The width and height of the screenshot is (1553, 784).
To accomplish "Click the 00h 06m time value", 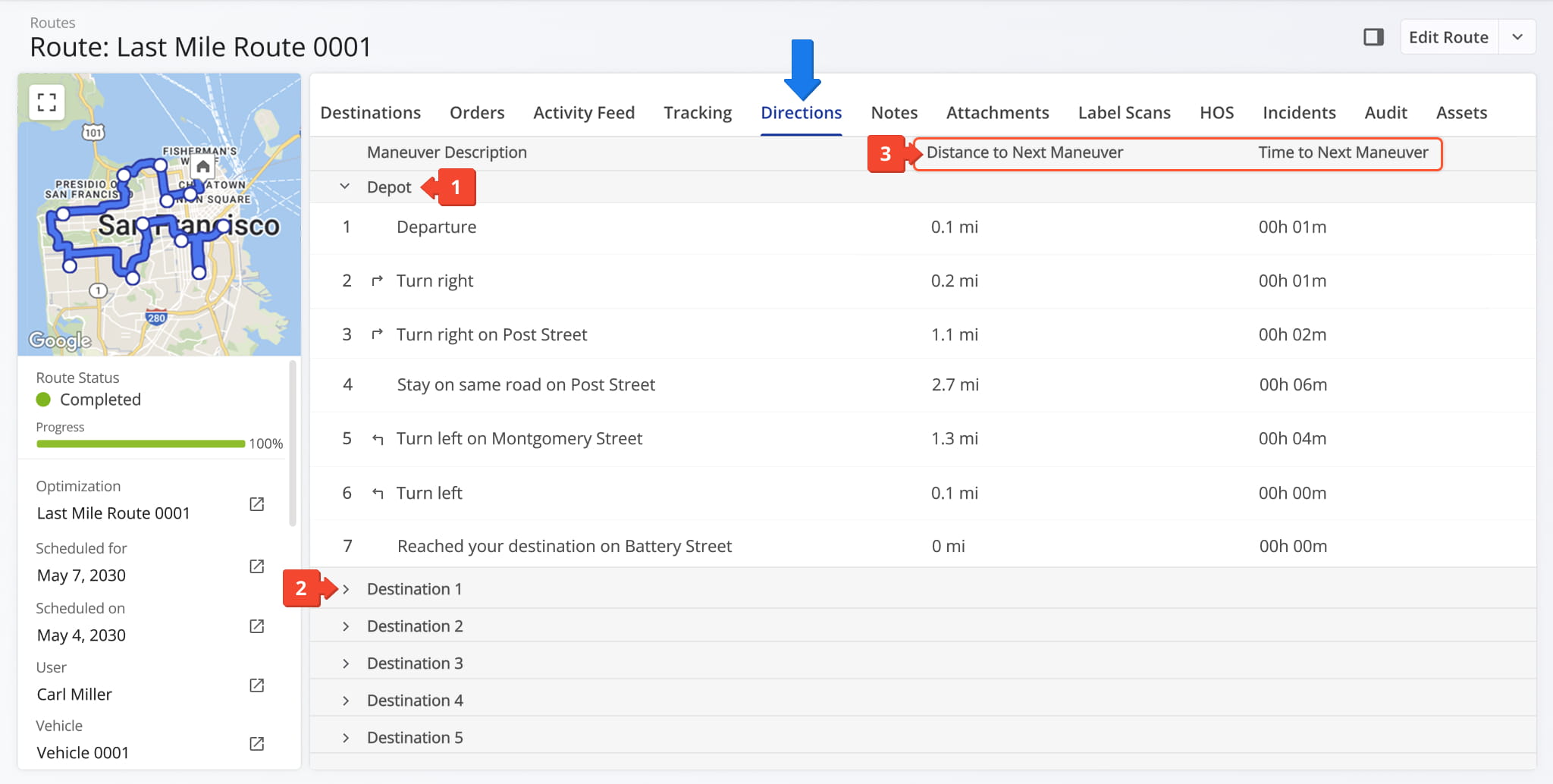I will click(1293, 385).
